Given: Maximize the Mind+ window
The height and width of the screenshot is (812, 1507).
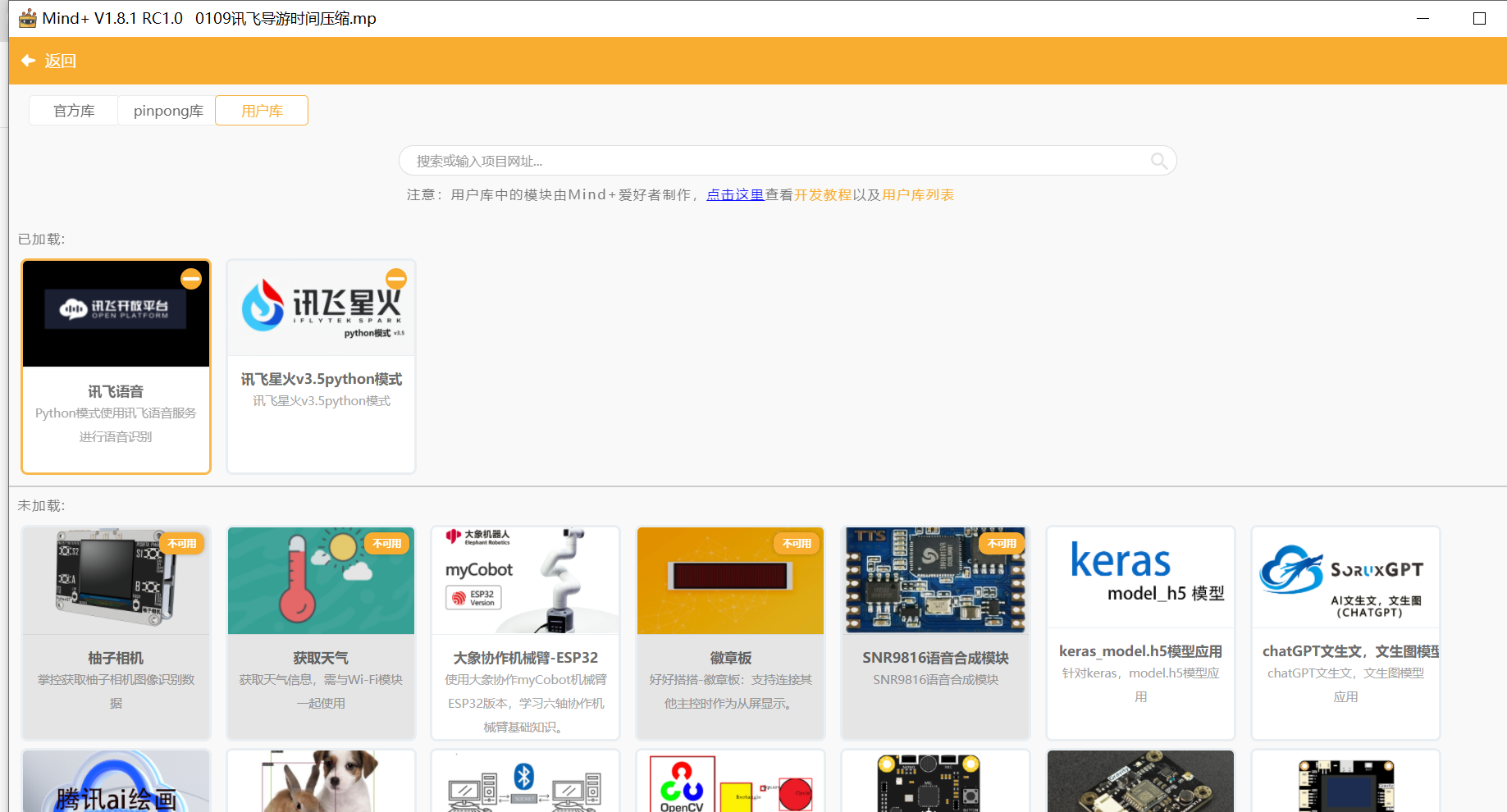Looking at the screenshot, I should pyautogui.click(x=1479, y=18).
